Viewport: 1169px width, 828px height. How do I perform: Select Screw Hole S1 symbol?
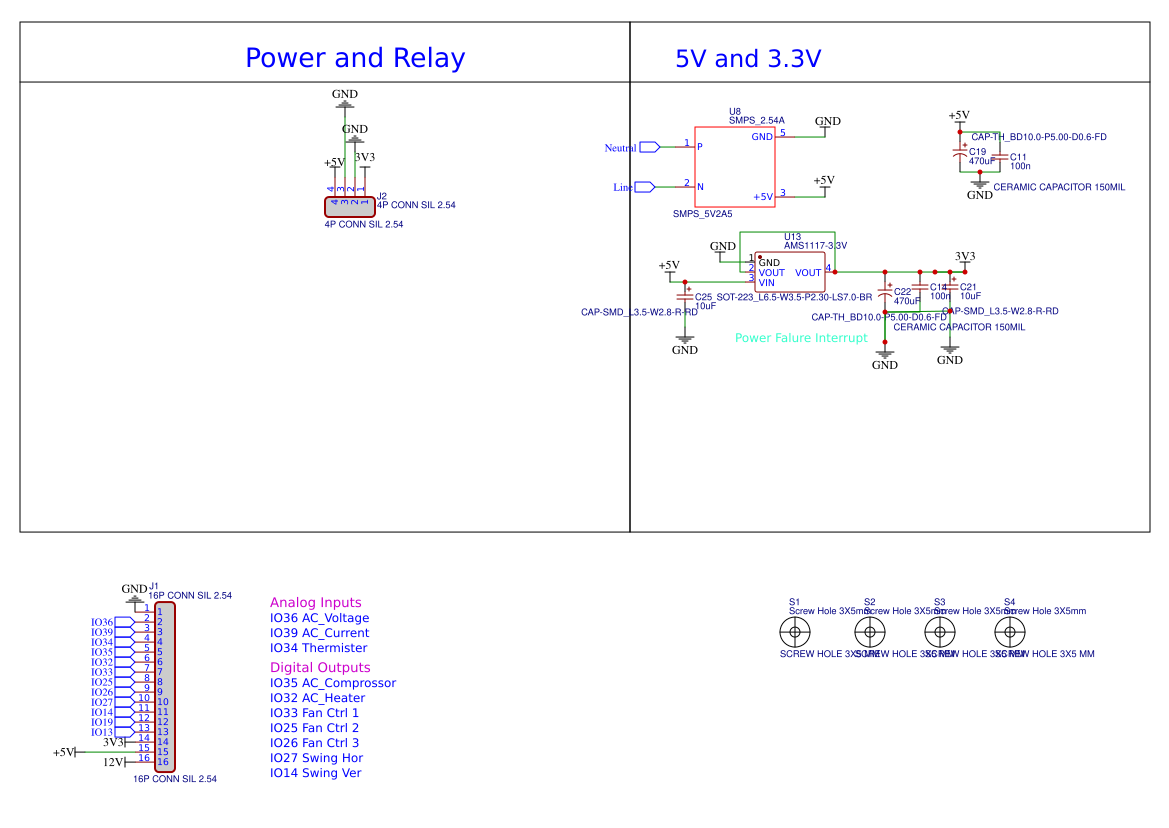794,631
